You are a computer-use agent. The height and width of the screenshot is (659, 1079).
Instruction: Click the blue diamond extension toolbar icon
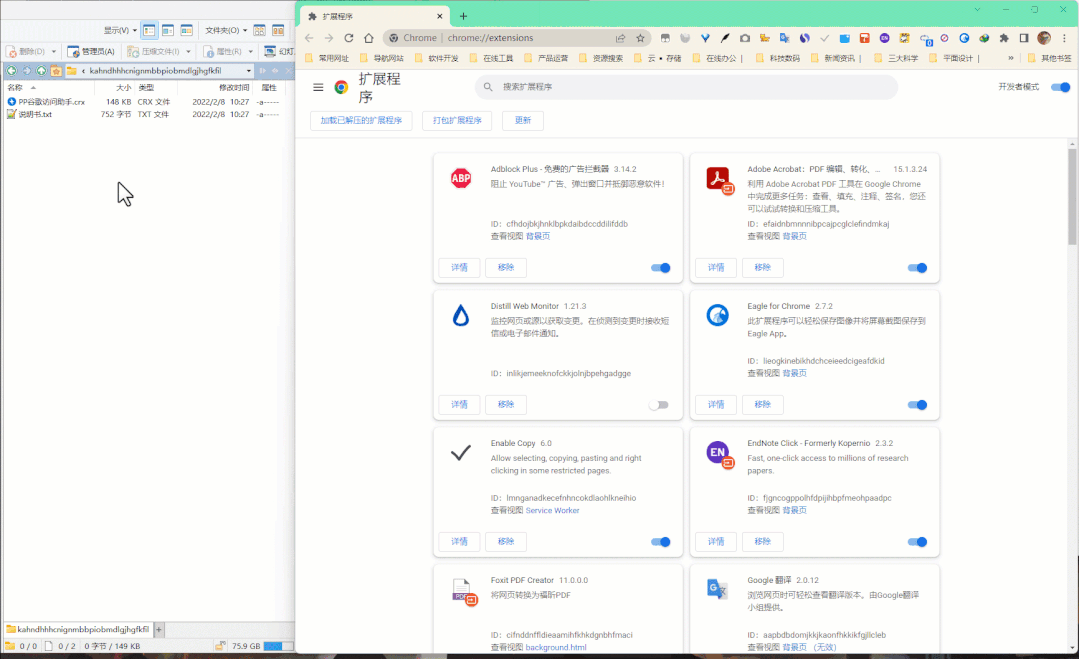pyautogui.click(x=705, y=38)
